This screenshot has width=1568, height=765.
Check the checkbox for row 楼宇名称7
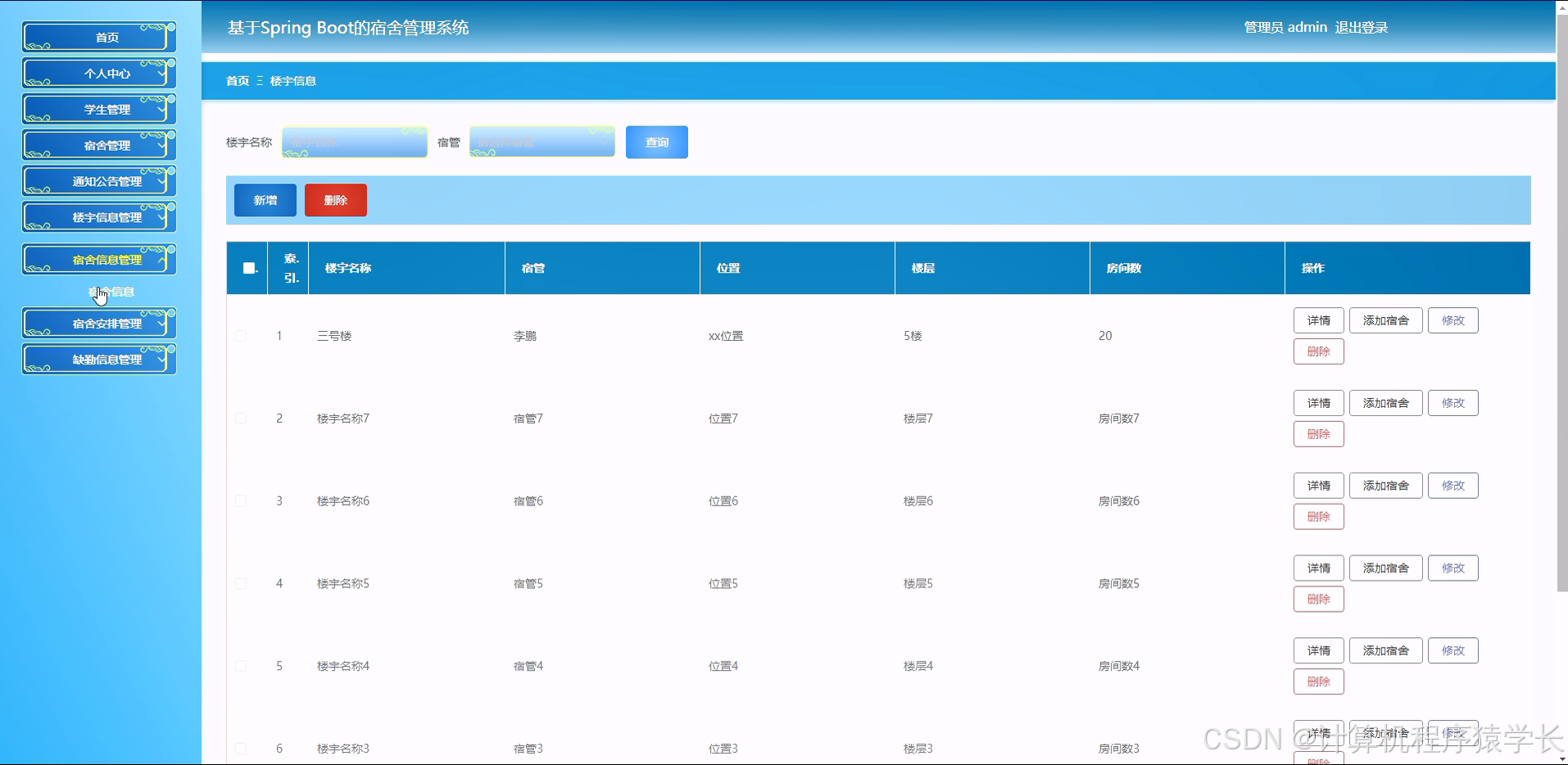click(241, 419)
